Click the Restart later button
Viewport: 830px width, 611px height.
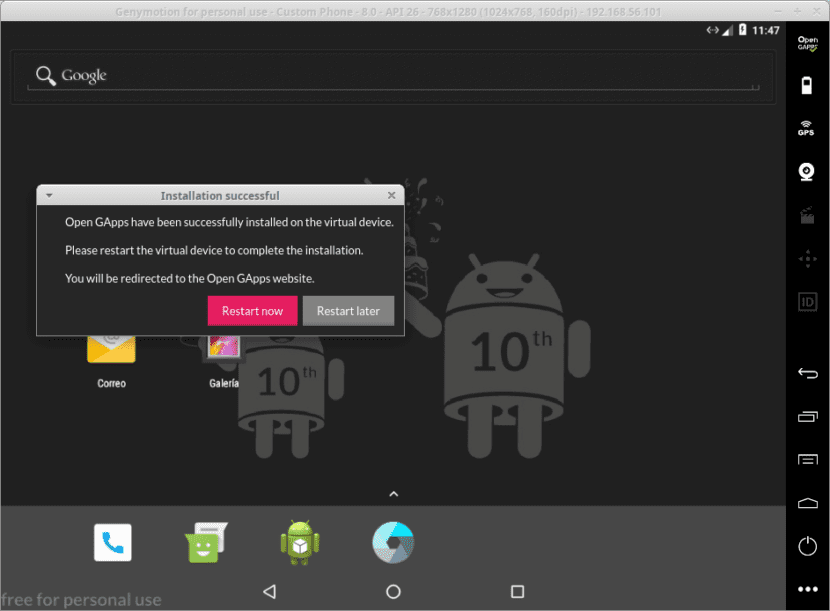348,311
